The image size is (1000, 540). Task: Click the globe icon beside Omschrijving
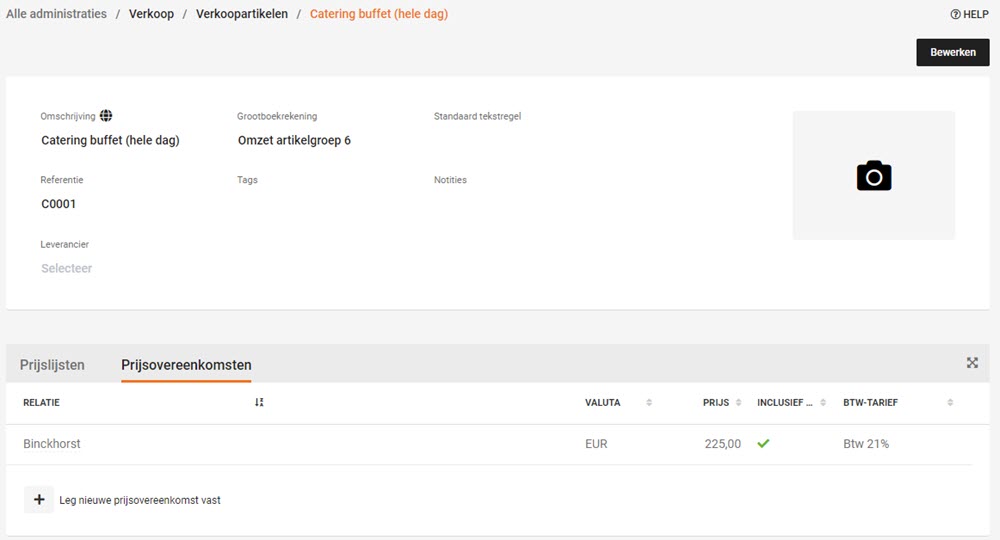point(106,115)
